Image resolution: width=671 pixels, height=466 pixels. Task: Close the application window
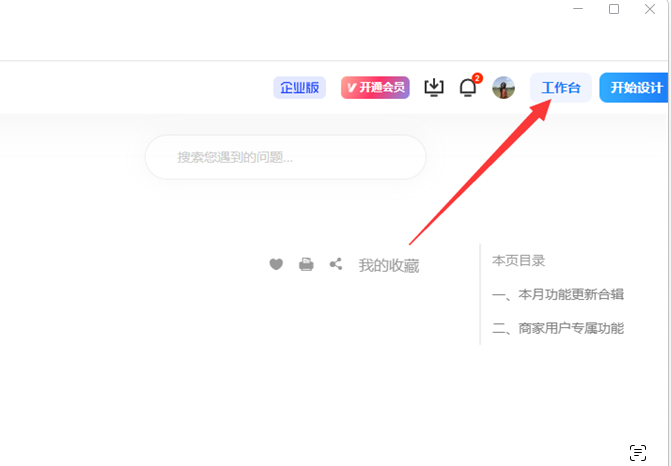point(650,9)
